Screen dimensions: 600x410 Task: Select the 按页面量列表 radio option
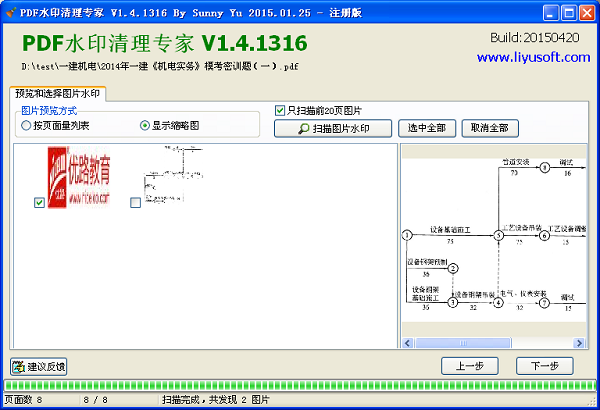(x=26, y=126)
